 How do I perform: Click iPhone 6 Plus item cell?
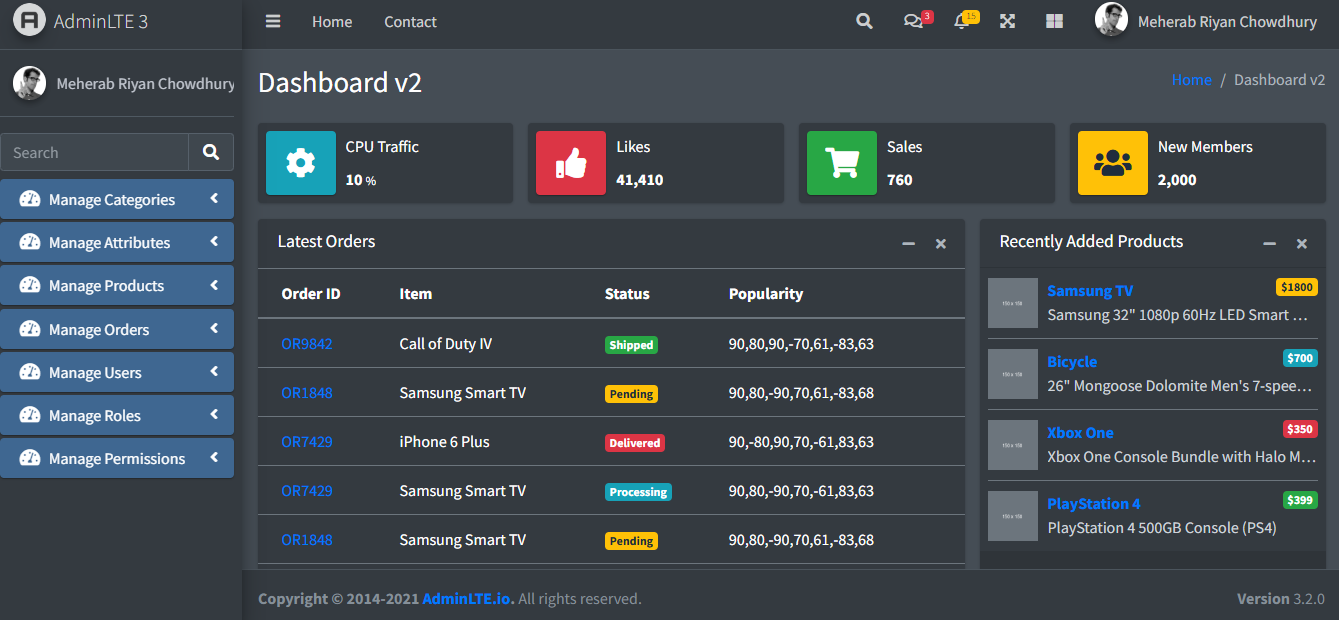[x=444, y=442]
